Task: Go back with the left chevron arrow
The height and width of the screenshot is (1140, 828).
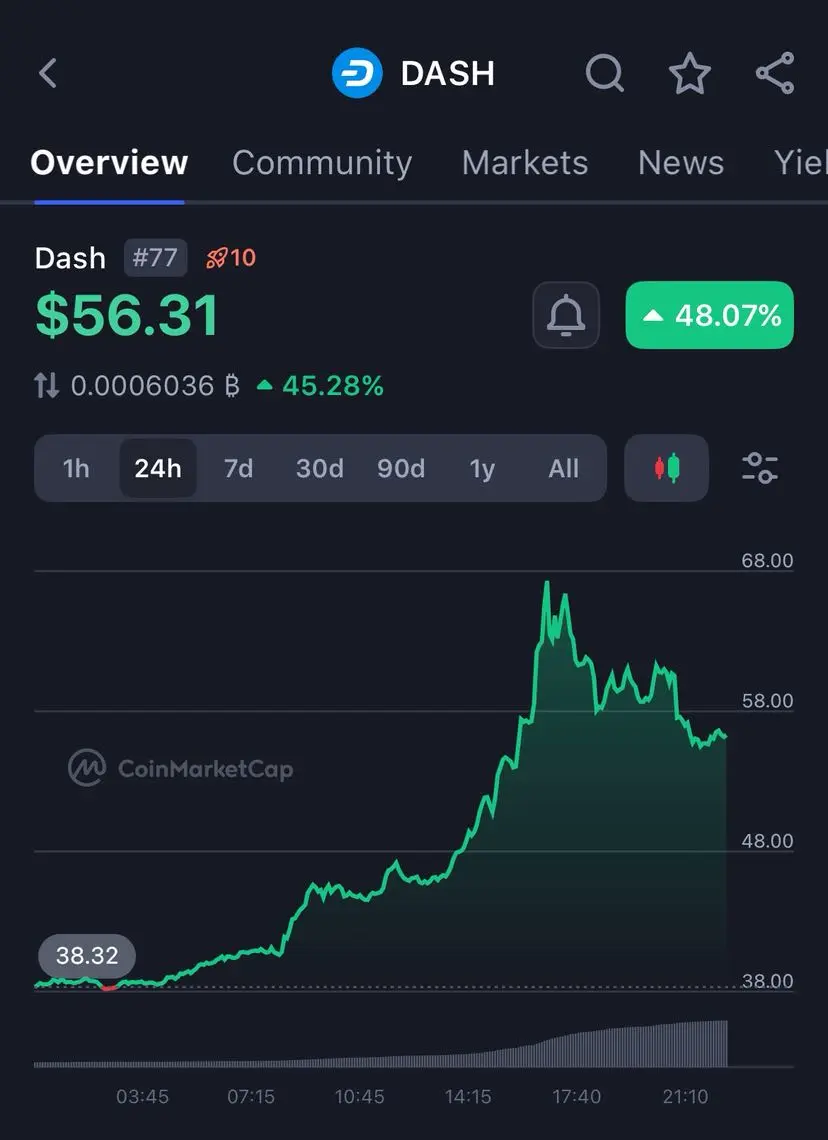Action: pyautogui.click(x=48, y=73)
